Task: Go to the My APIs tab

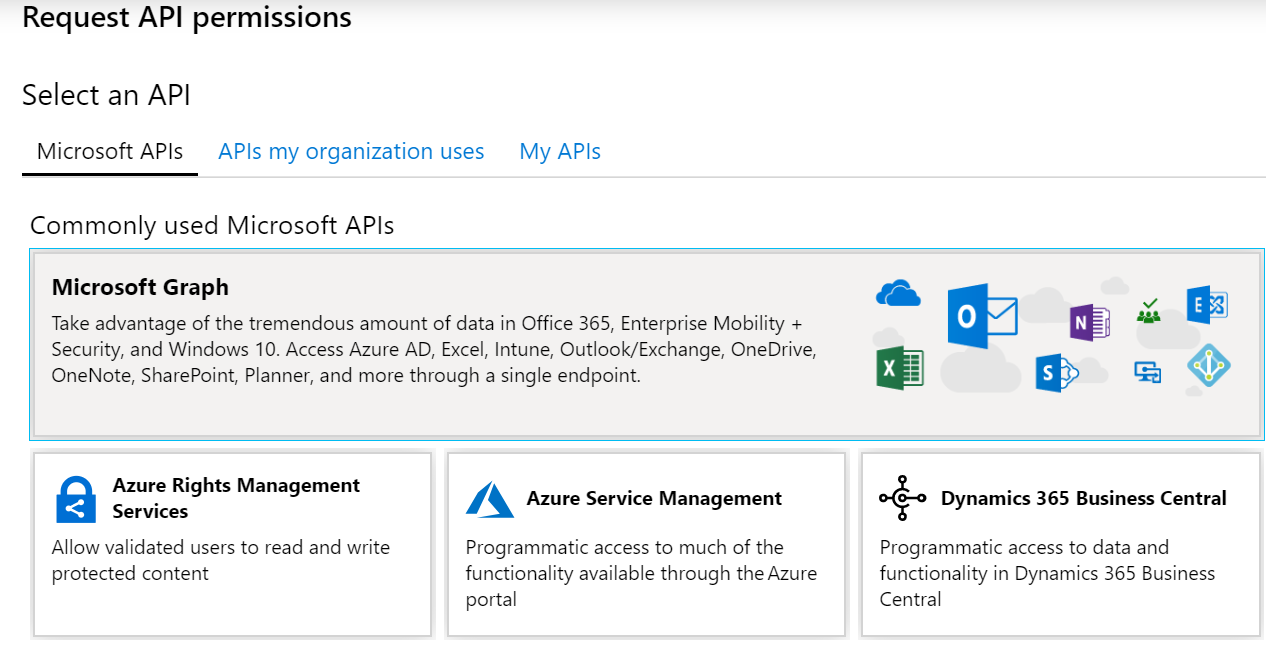Action: [x=560, y=152]
